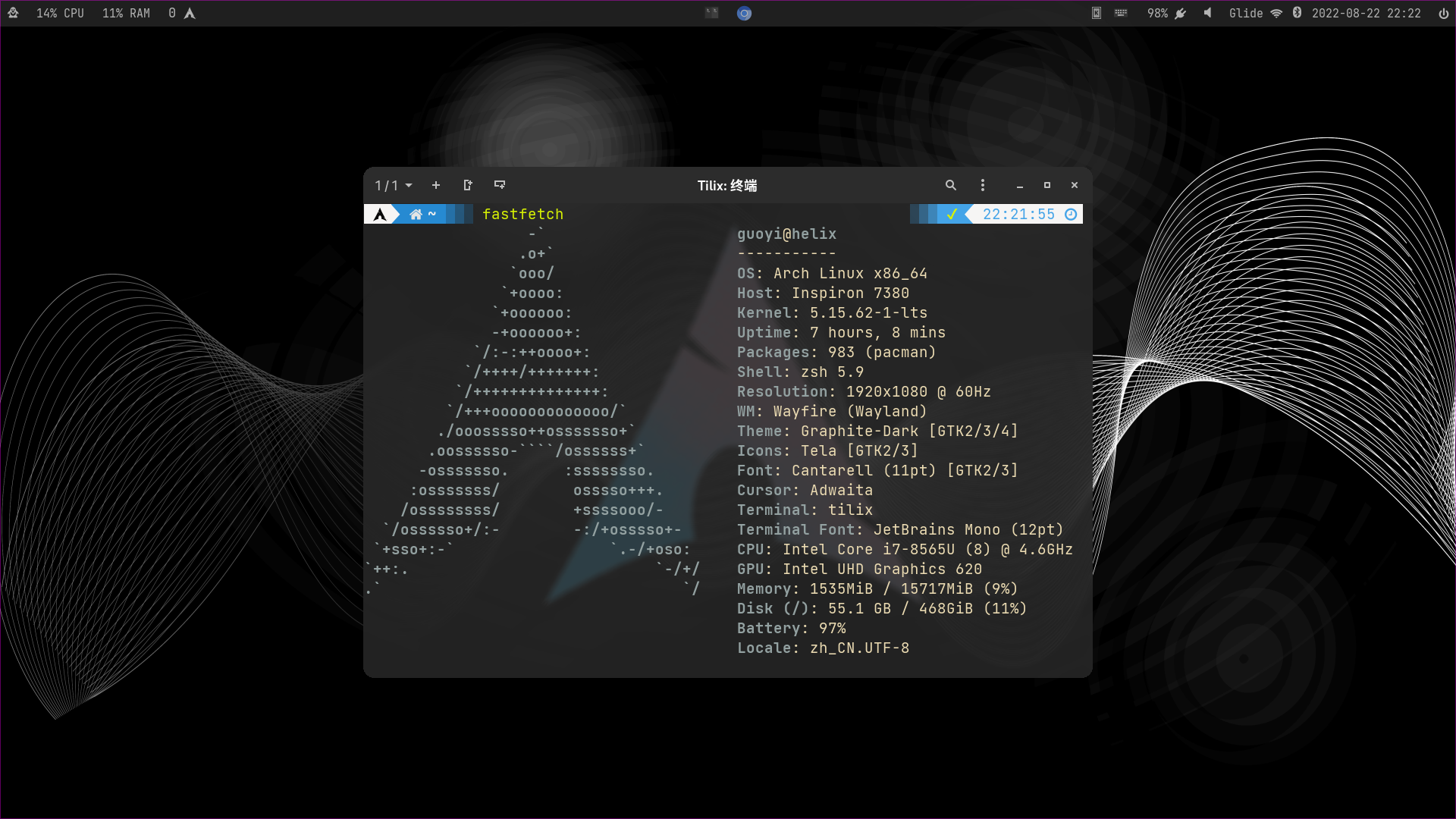Click the Icons: Tela line

point(827,451)
